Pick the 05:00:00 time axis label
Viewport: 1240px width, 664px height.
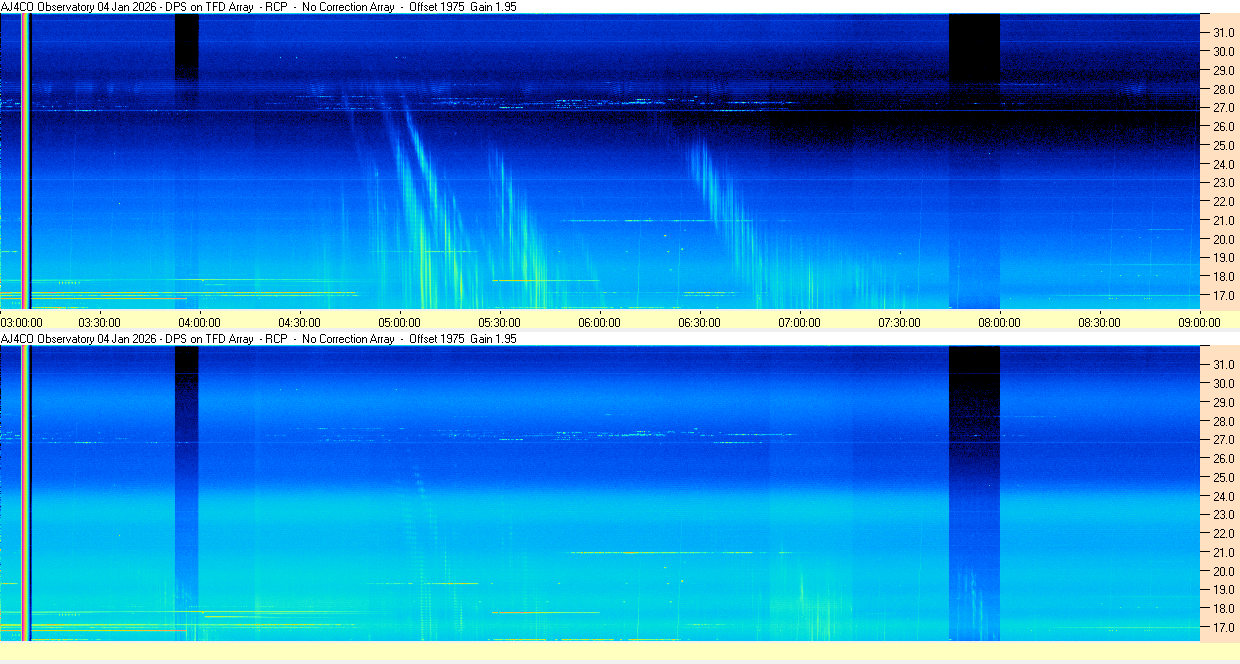(399, 322)
